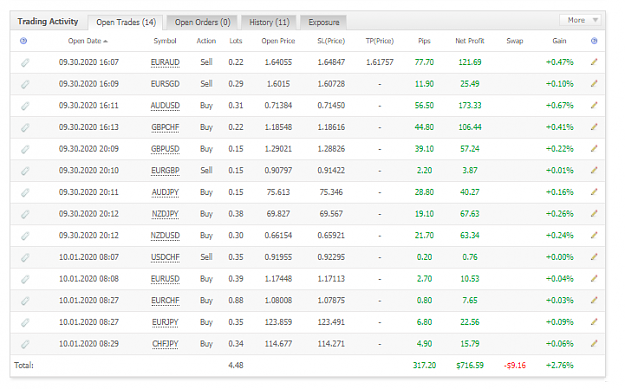This screenshot has width=625, height=389.
Task: Click the attachment icon for the USDCHF trade
Action: click(x=25, y=257)
